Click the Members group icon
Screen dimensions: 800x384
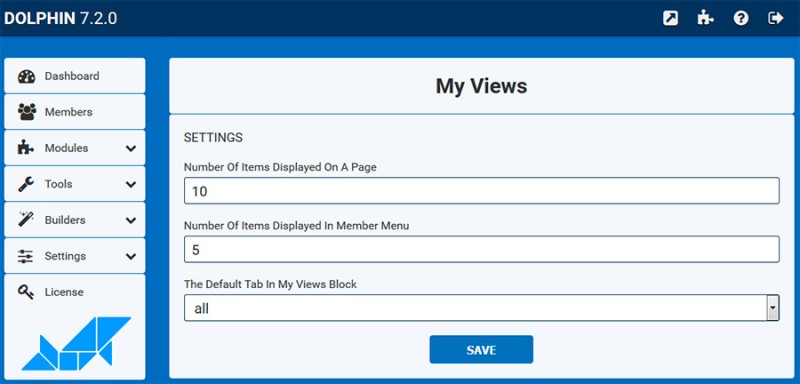27,112
